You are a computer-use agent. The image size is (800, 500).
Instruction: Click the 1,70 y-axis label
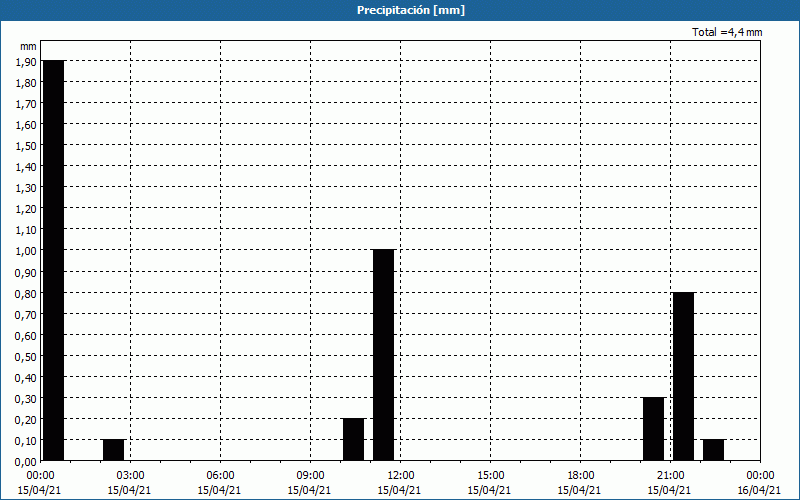26,104
